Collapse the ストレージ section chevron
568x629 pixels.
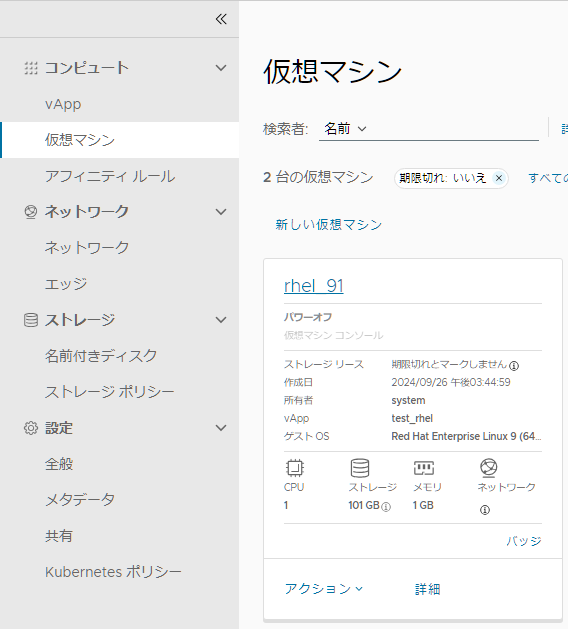click(221, 320)
